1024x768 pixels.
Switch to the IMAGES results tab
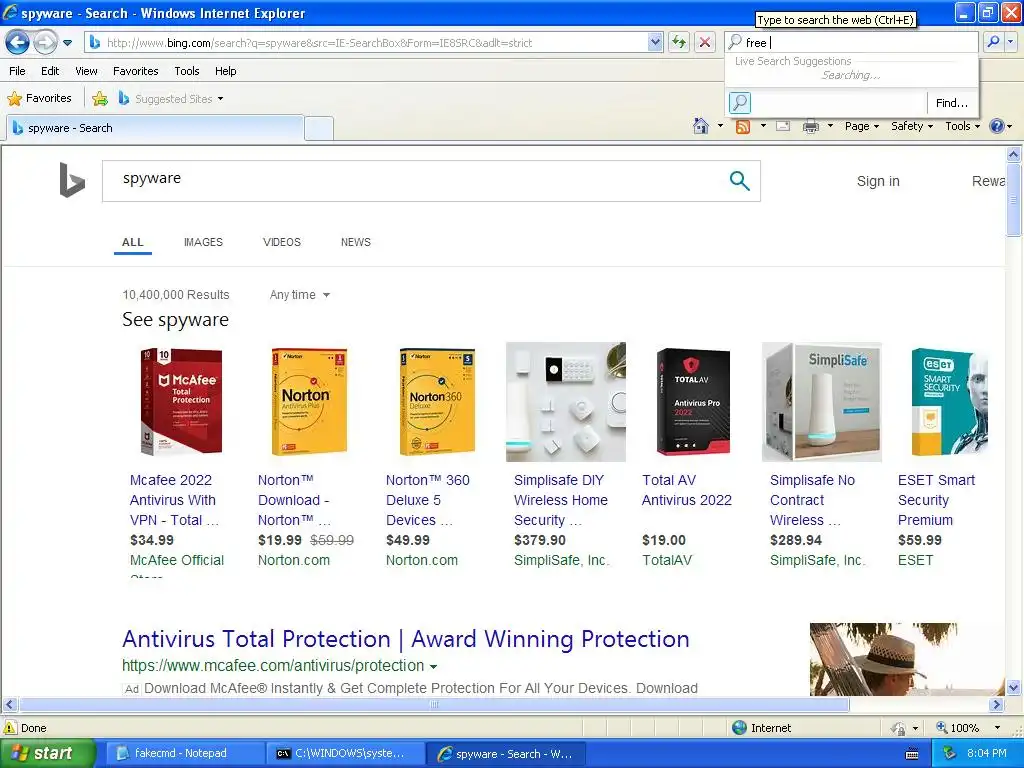(203, 242)
